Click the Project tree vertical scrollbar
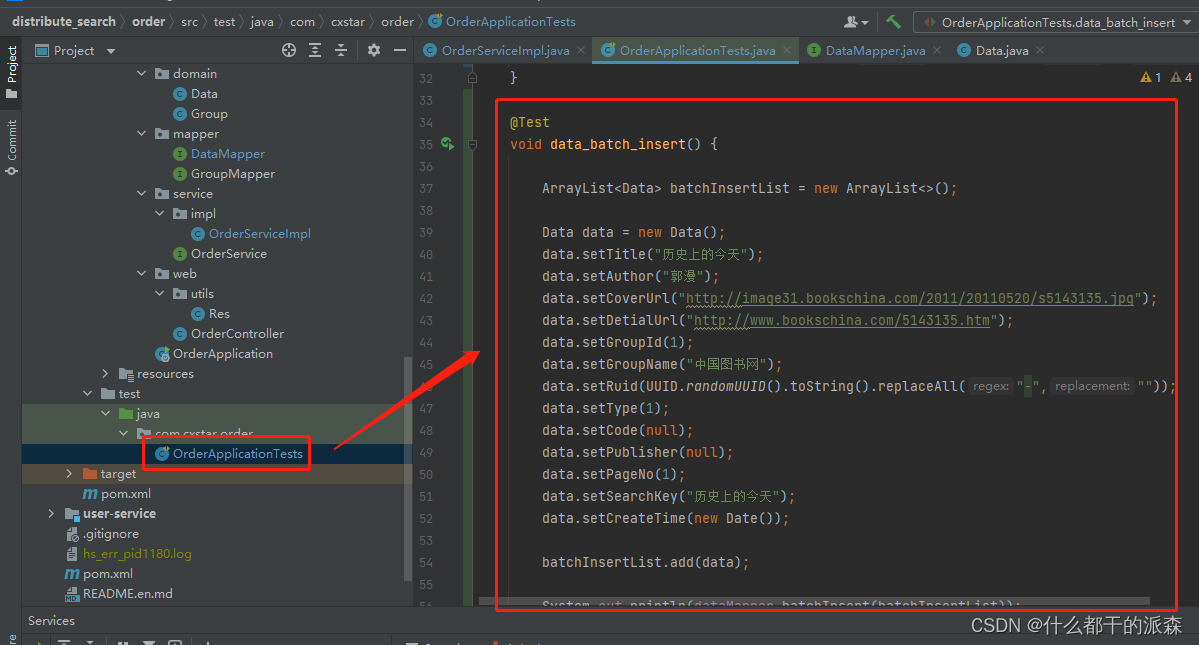The image size is (1199, 645). pyautogui.click(x=408, y=469)
